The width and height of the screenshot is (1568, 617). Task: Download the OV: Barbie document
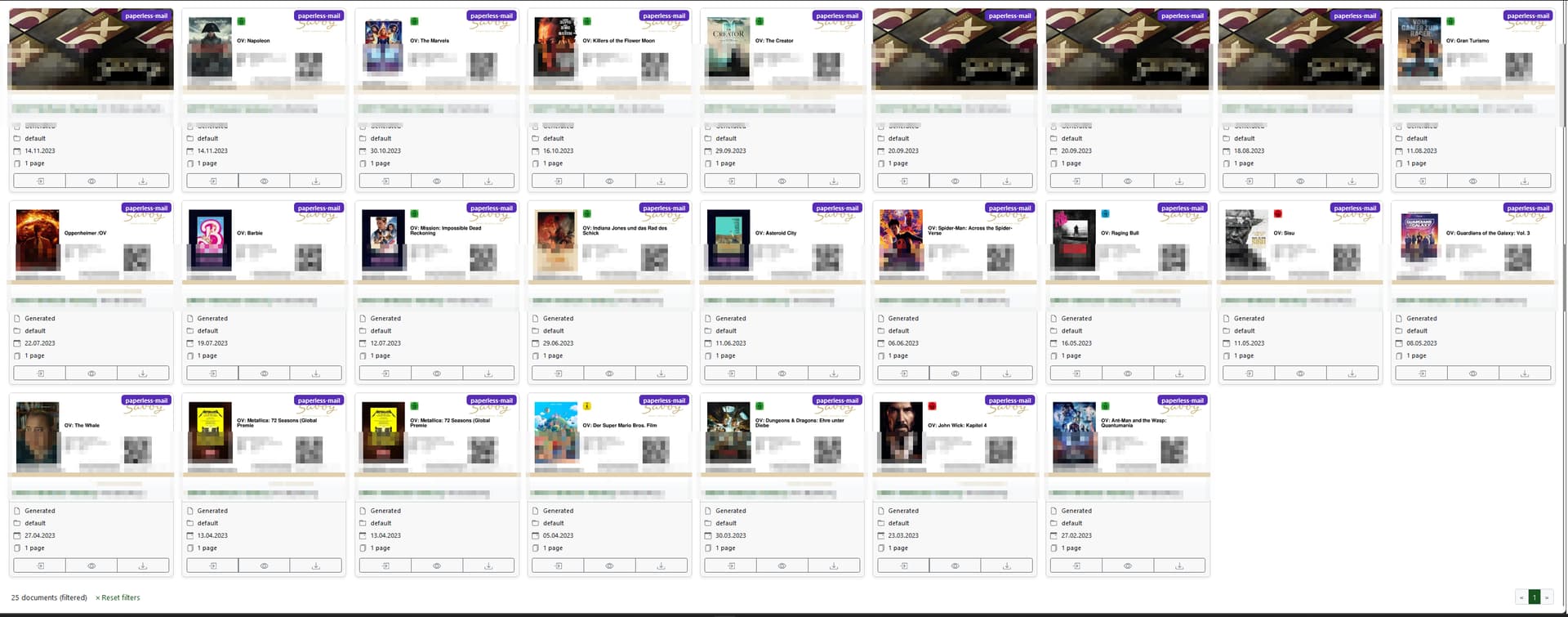[x=316, y=373]
